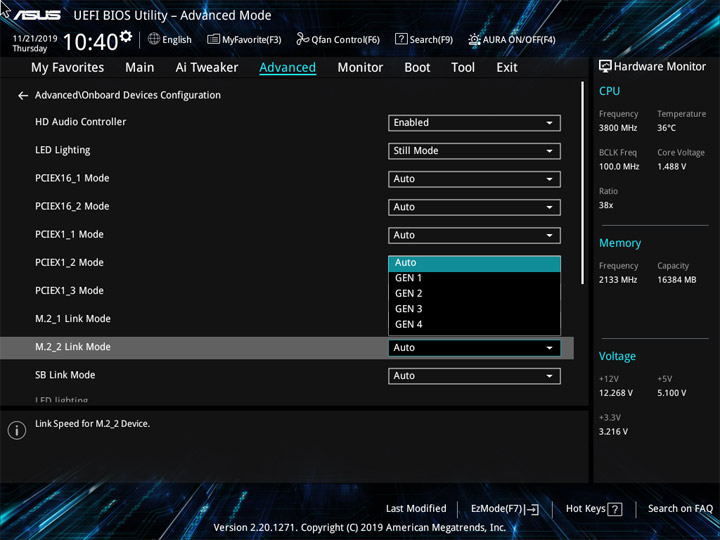This screenshot has width=720, height=540.
Task: Click the 16384 MB capacity value
Action: click(676, 280)
